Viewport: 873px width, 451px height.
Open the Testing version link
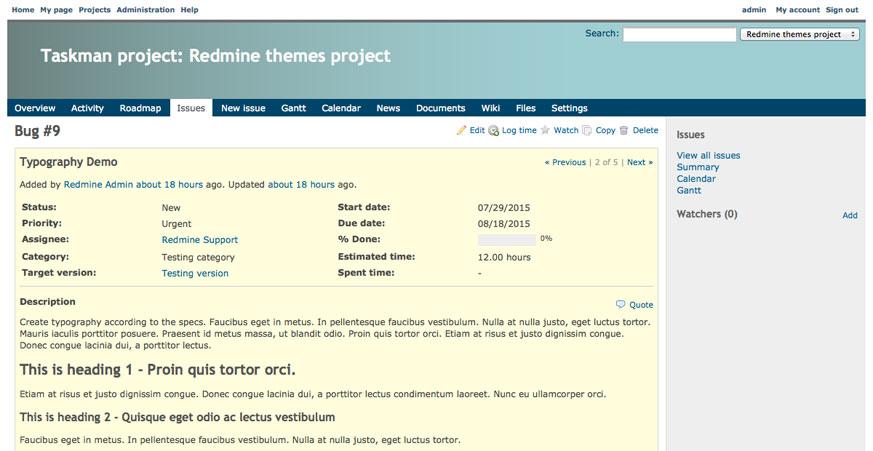tap(195, 273)
